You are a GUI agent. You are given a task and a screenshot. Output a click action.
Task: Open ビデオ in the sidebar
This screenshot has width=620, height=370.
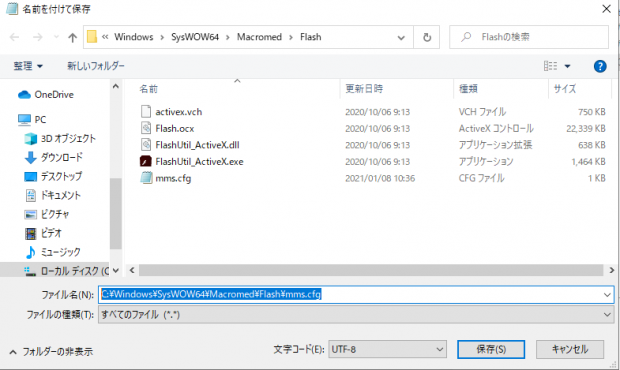point(51,233)
